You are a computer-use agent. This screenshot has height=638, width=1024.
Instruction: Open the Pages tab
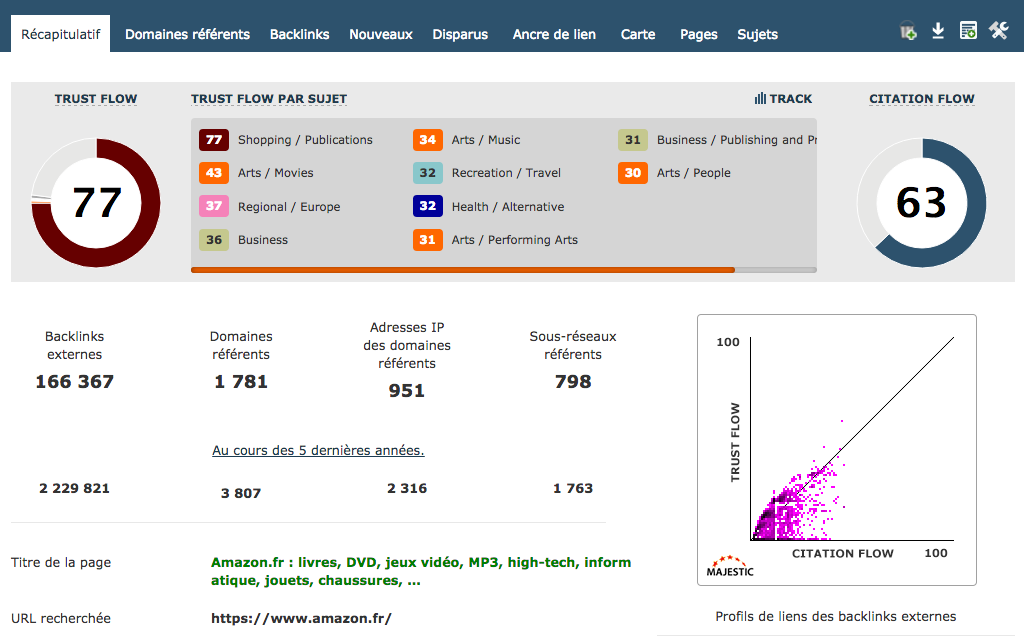coord(699,35)
